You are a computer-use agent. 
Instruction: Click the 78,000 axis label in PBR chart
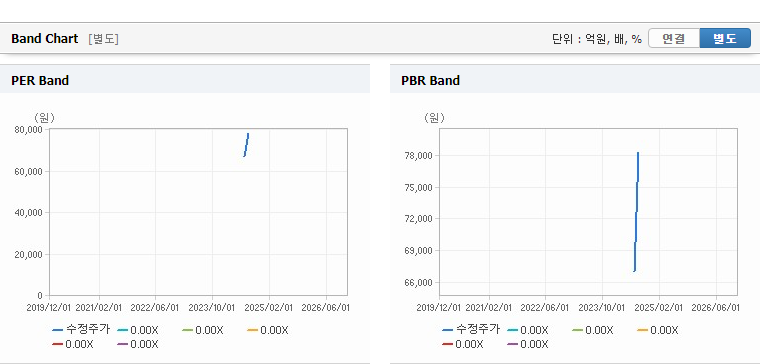[420, 156]
